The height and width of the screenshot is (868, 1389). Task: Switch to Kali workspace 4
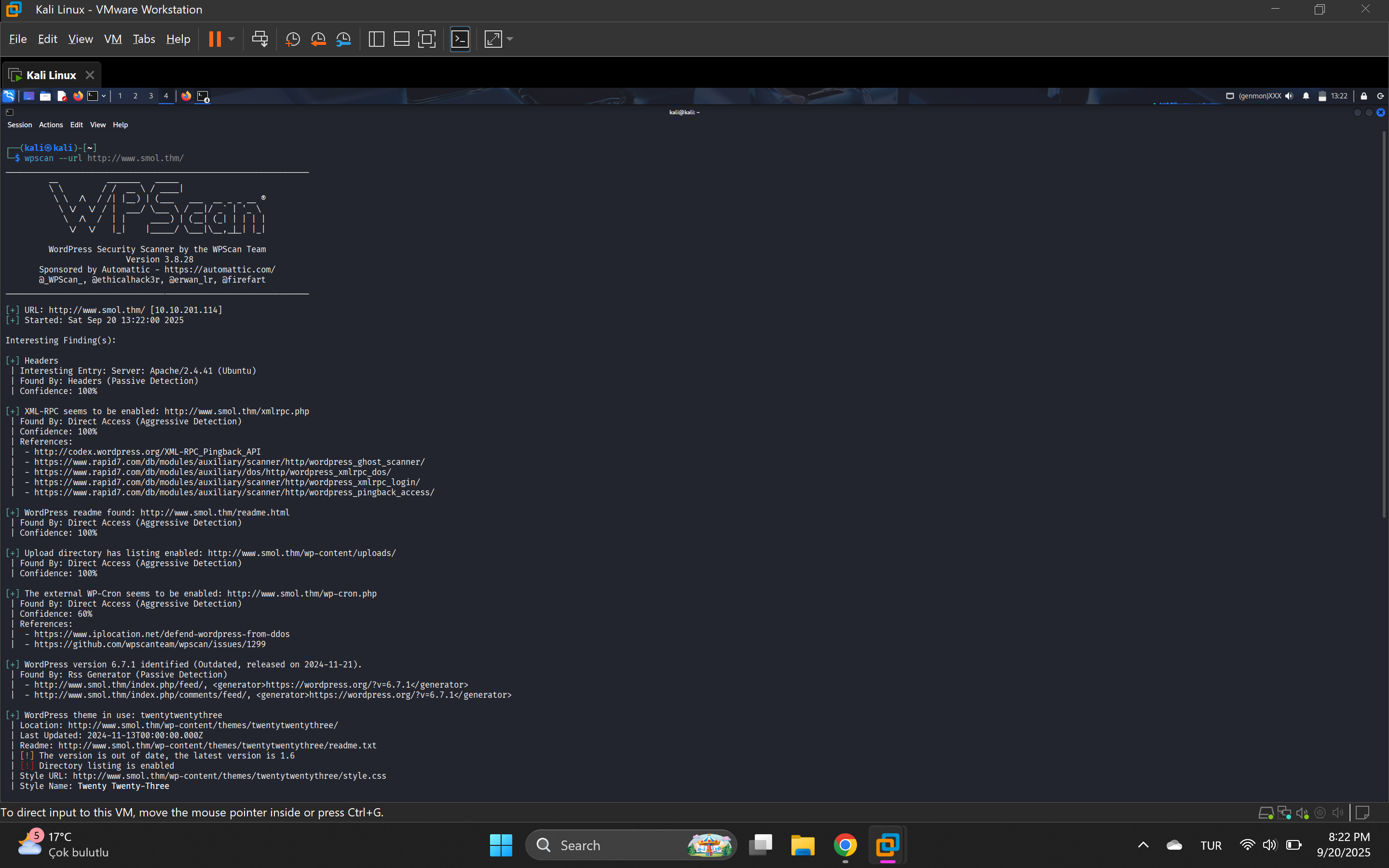pos(166,96)
